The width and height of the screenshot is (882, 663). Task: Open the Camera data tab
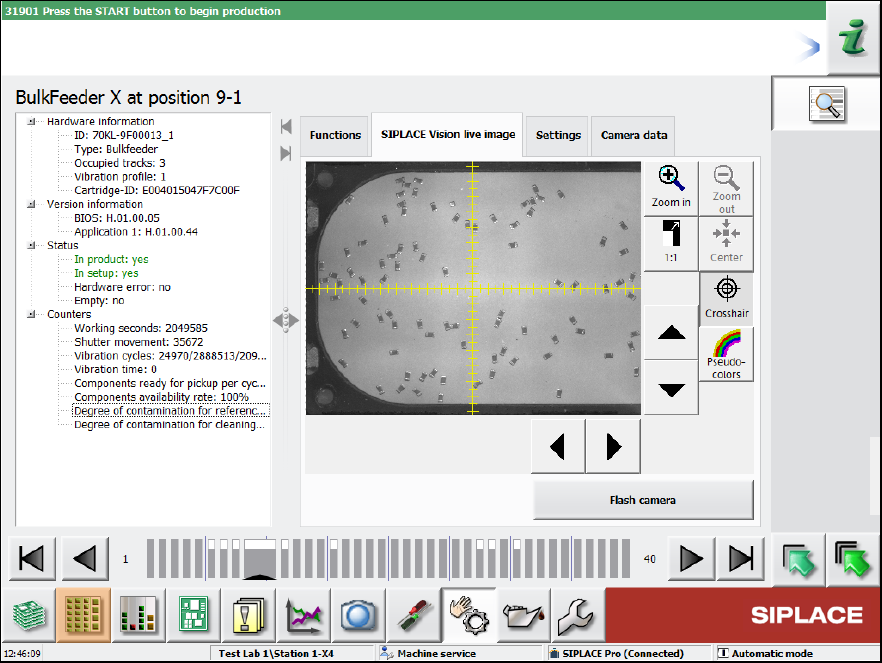(634, 135)
